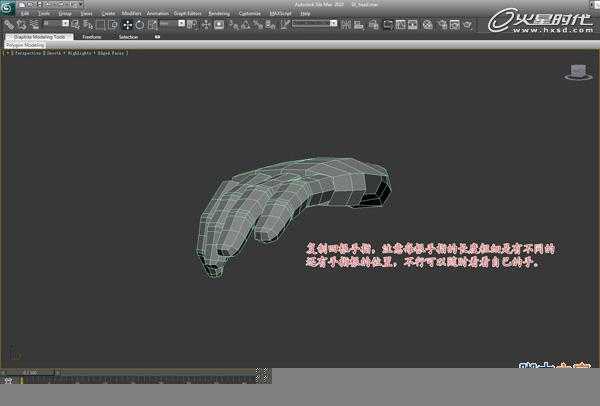Open the 3ds Max application menu logo
This screenshot has width=600, height=406.
pyautogui.click(x=7, y=8)
